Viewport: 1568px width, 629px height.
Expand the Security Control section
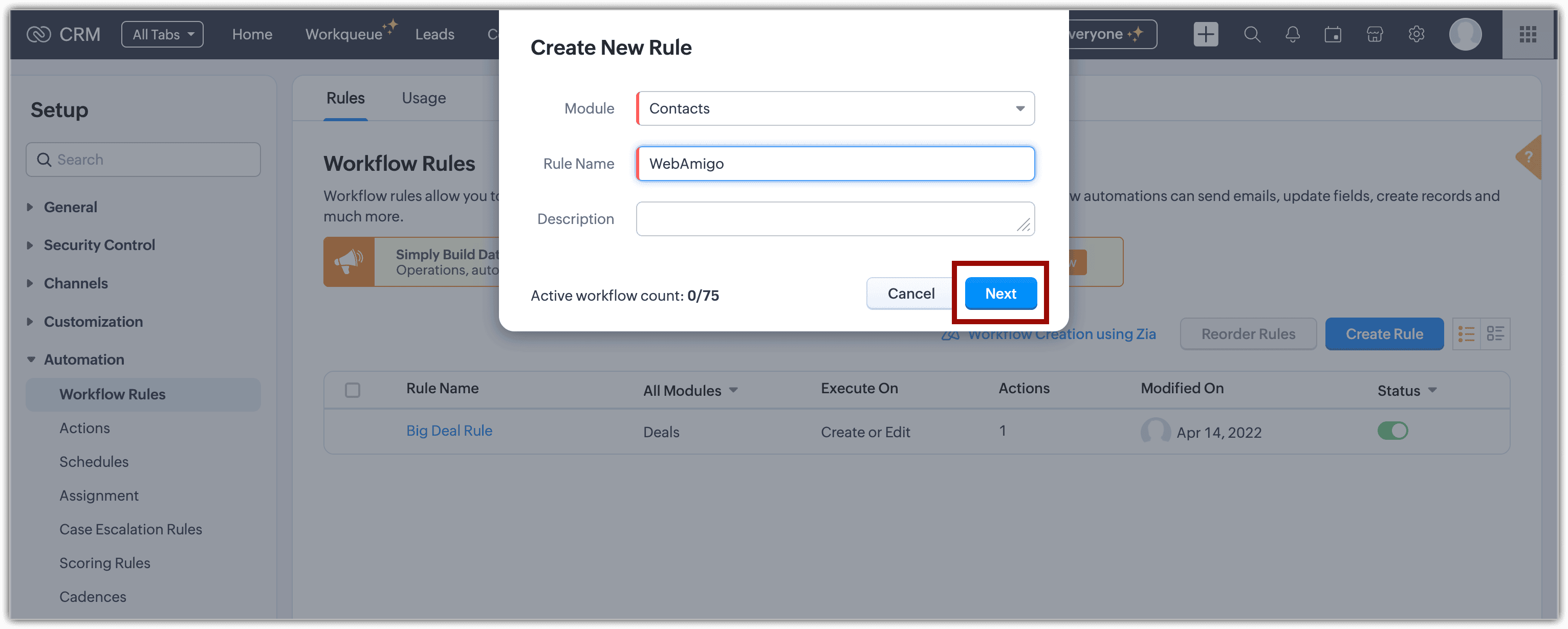coord(99,244)
